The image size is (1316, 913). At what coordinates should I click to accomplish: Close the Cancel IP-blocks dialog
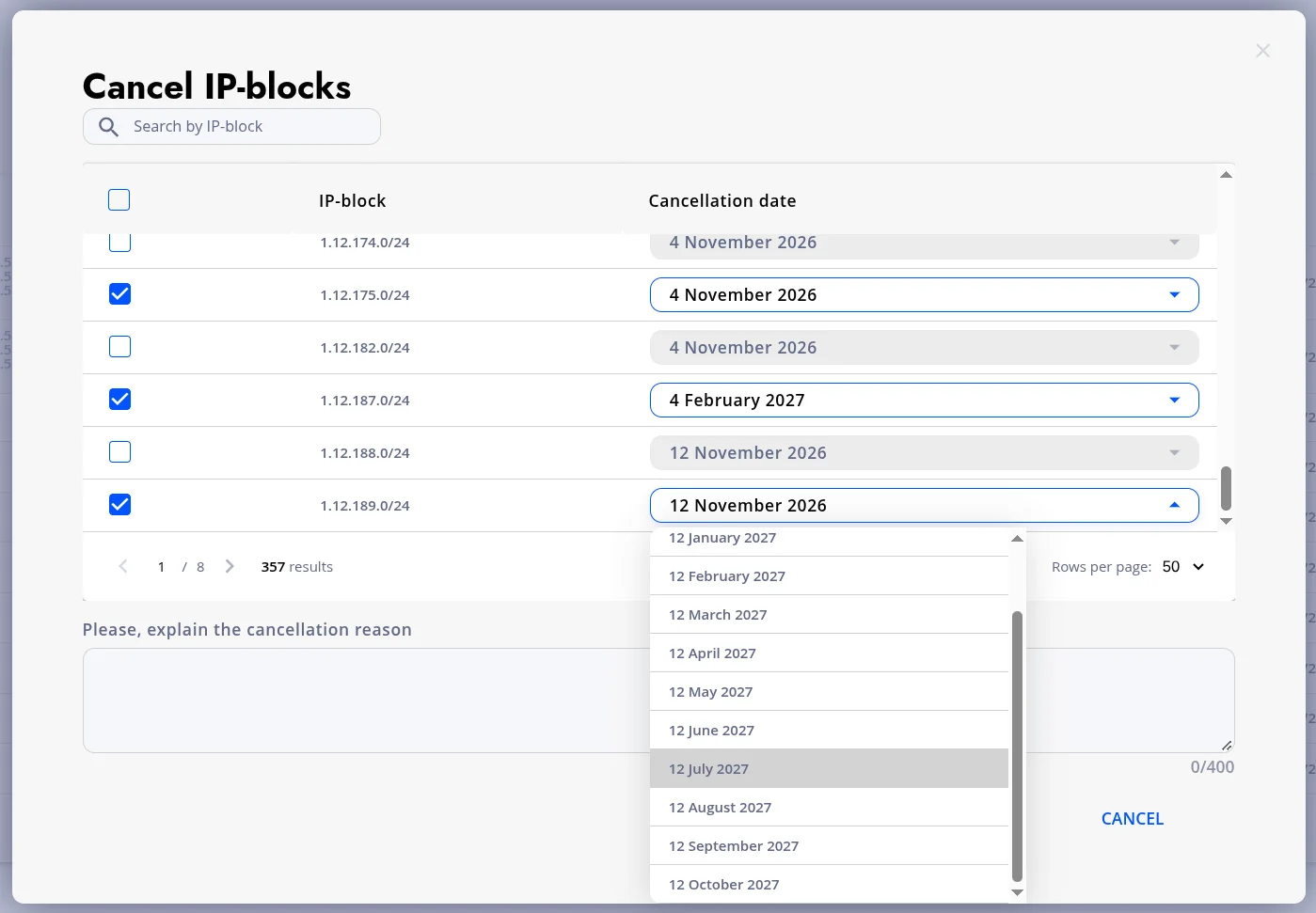[1262, 51]
